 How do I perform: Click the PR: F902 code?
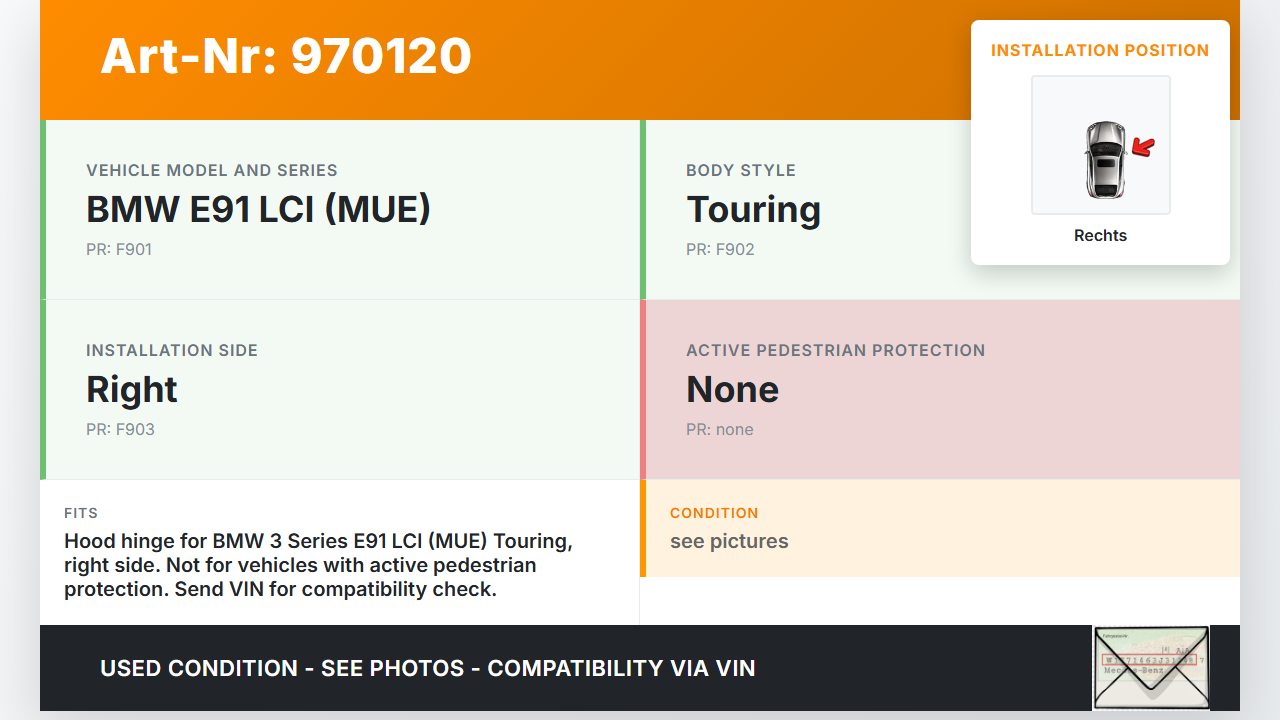pos(720,249)
